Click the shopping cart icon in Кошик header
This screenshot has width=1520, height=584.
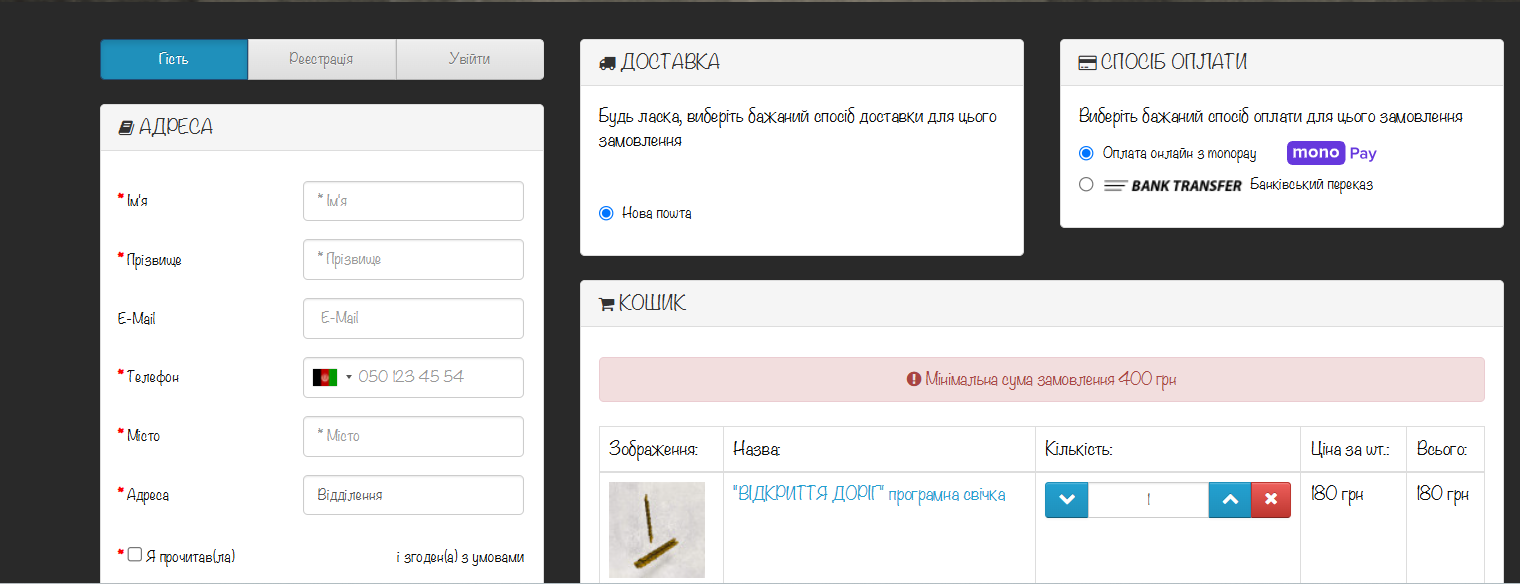click(x=606, y=305)
